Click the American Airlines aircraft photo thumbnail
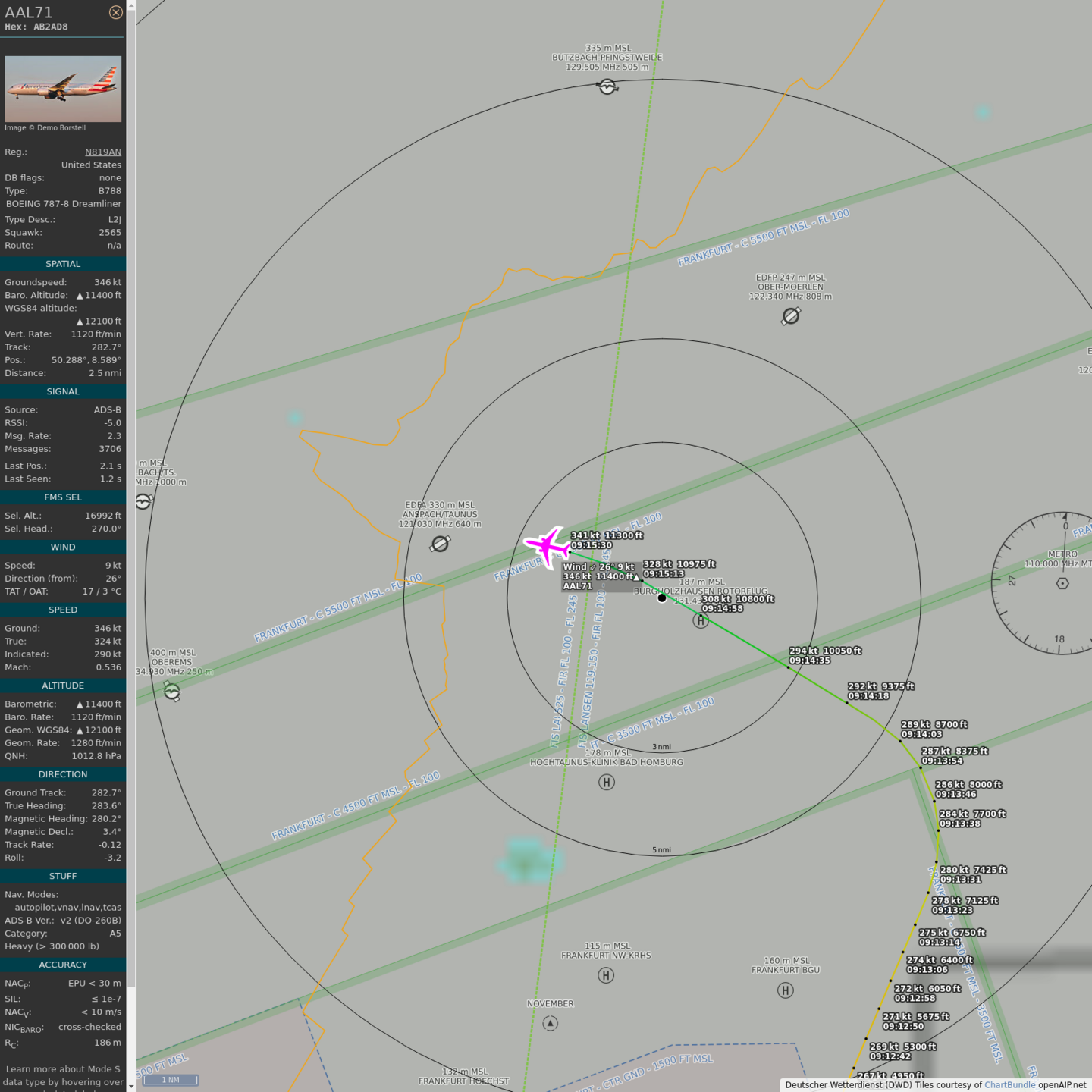1092x1092 pixels. click(x=63, y=89)
